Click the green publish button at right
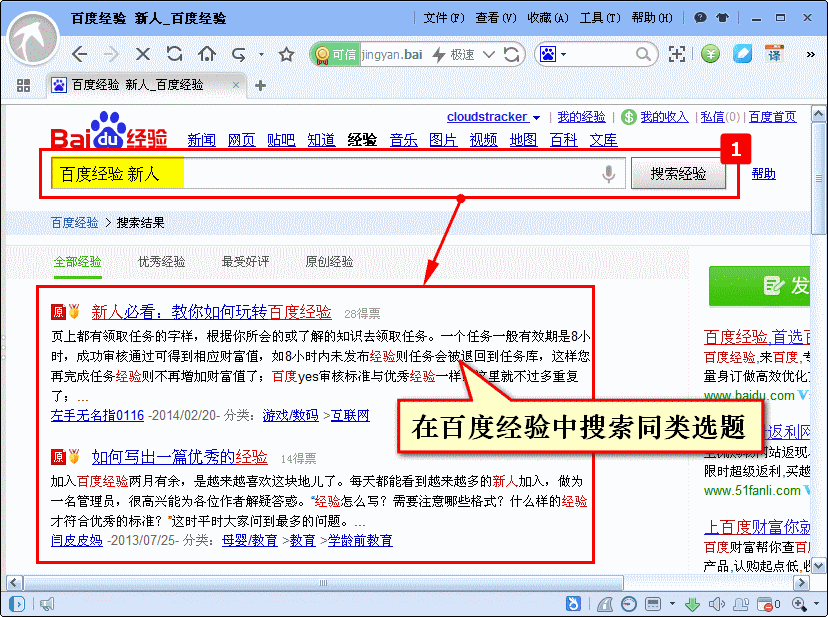The height and width of the screenshot is (617, 828). coord(759,286)
